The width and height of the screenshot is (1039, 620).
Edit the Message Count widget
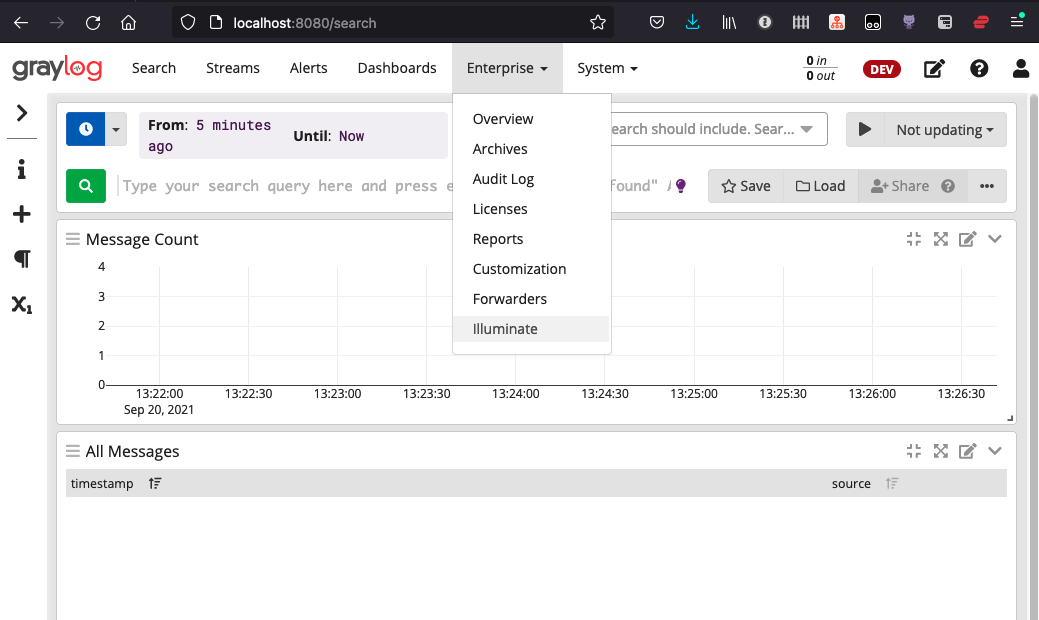point(967,239)
